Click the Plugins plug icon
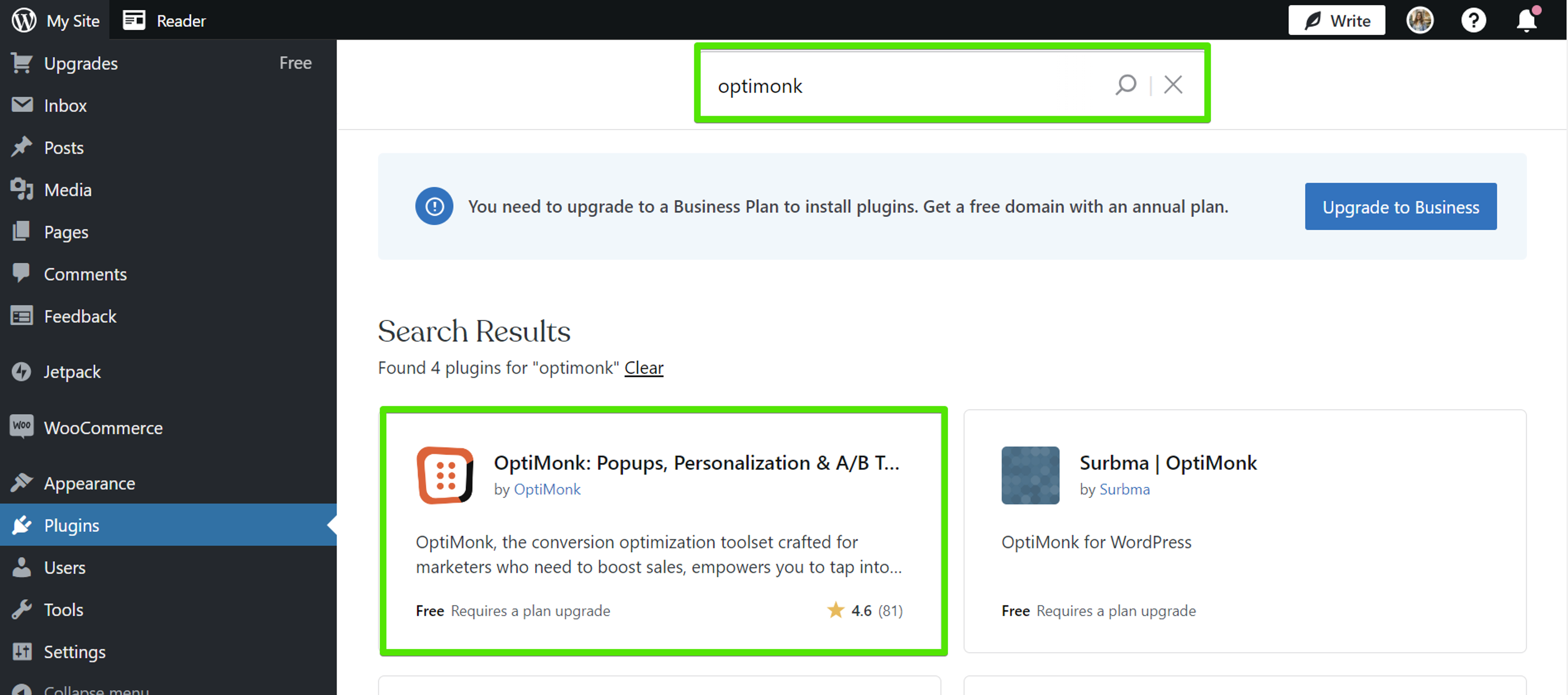 (22, 524)
